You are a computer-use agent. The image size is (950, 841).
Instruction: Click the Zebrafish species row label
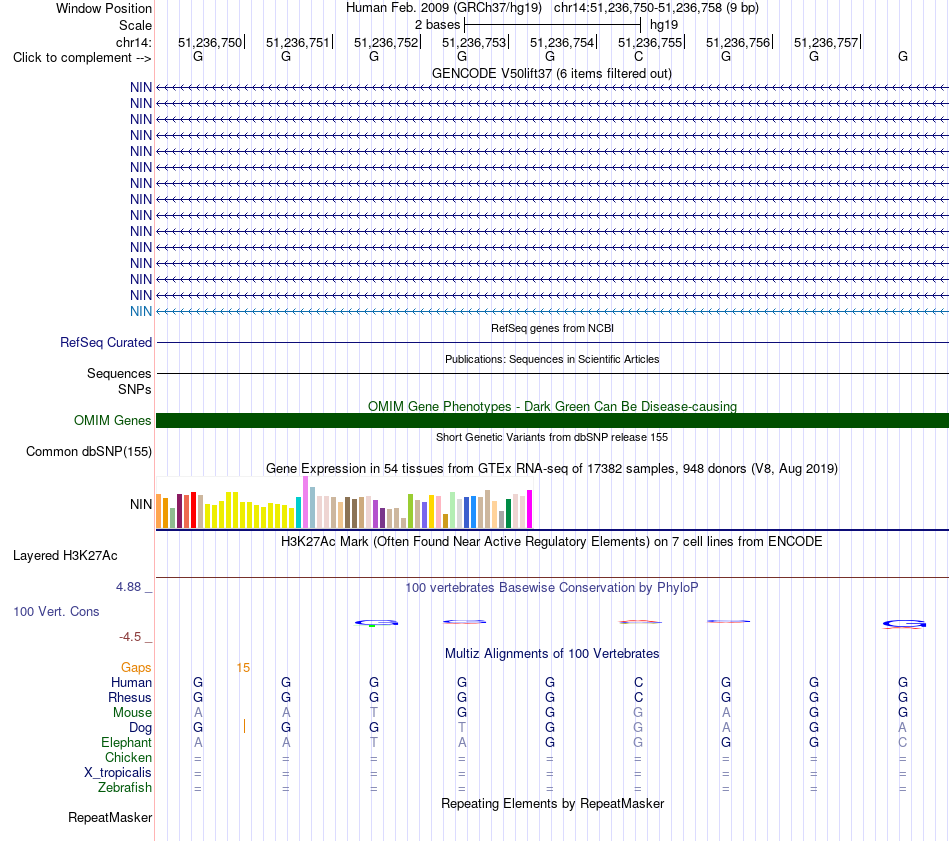pos(125,788)
